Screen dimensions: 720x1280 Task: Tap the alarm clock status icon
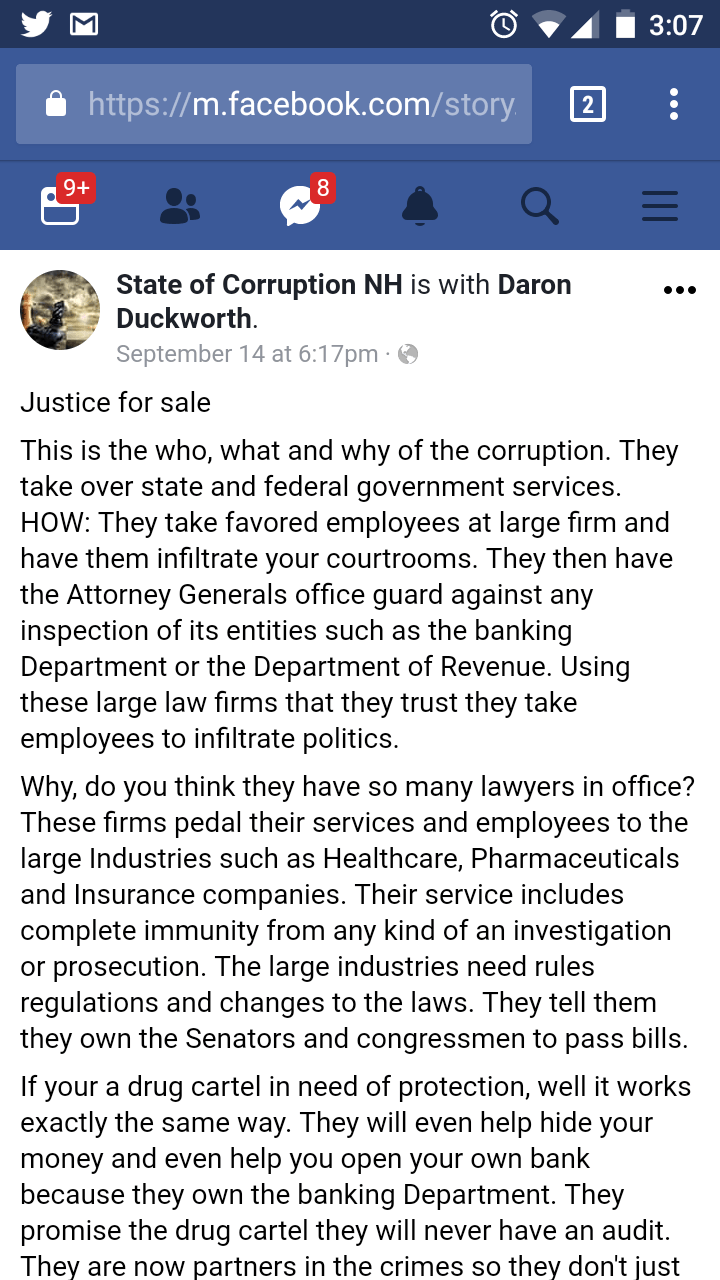coord(504,24)
